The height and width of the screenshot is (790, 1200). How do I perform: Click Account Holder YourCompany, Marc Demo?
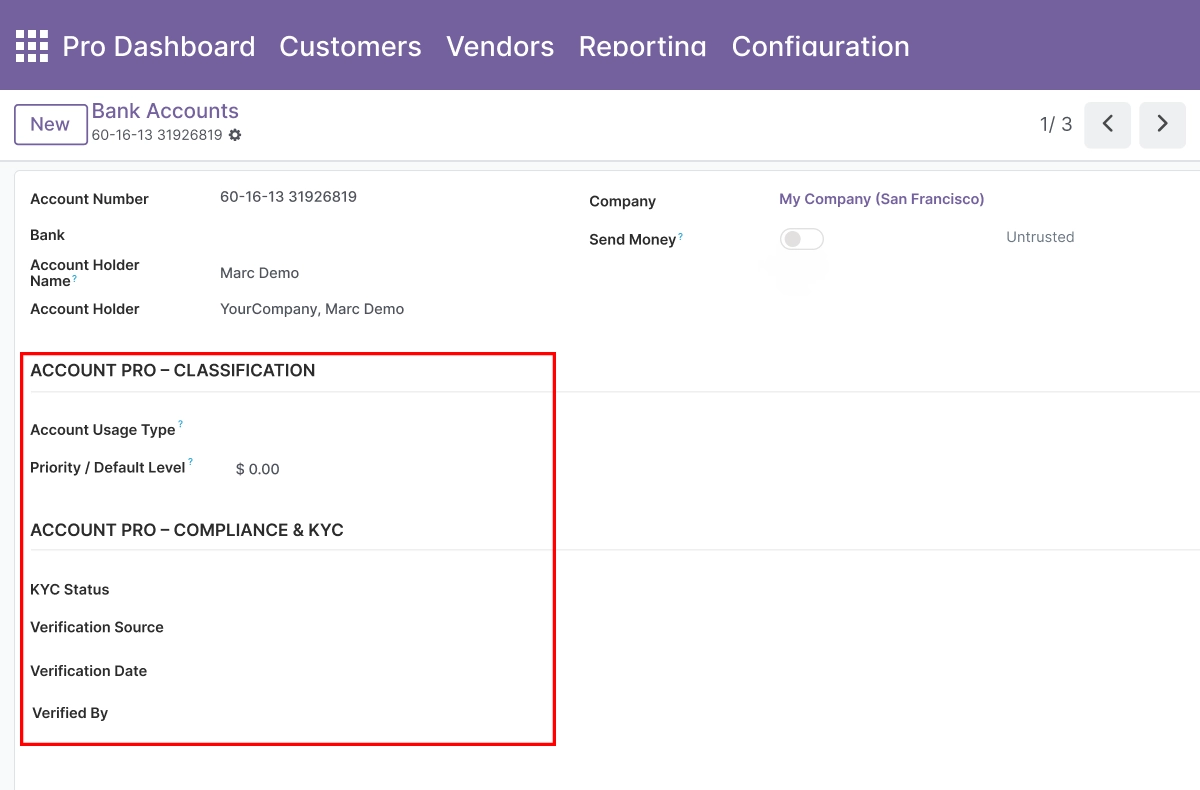[312, 309]
